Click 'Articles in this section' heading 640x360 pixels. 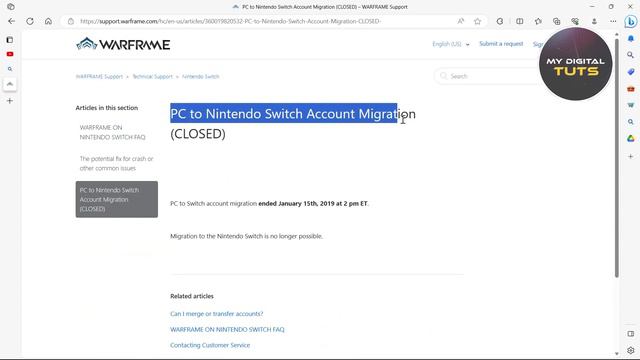point(107,108)
